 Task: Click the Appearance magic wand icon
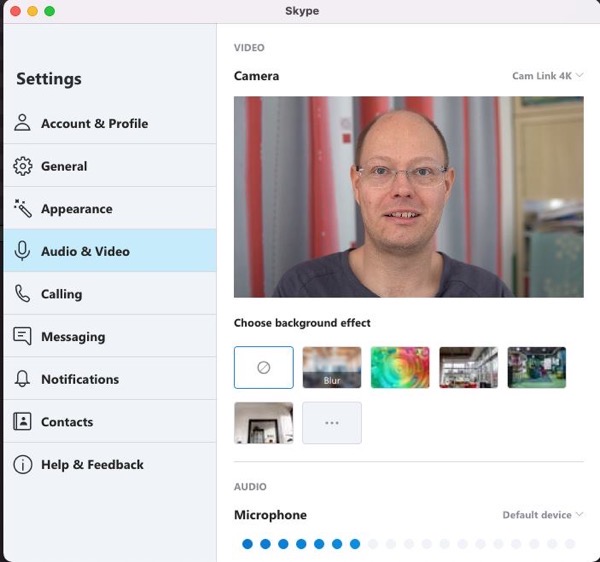click(23, 209)
